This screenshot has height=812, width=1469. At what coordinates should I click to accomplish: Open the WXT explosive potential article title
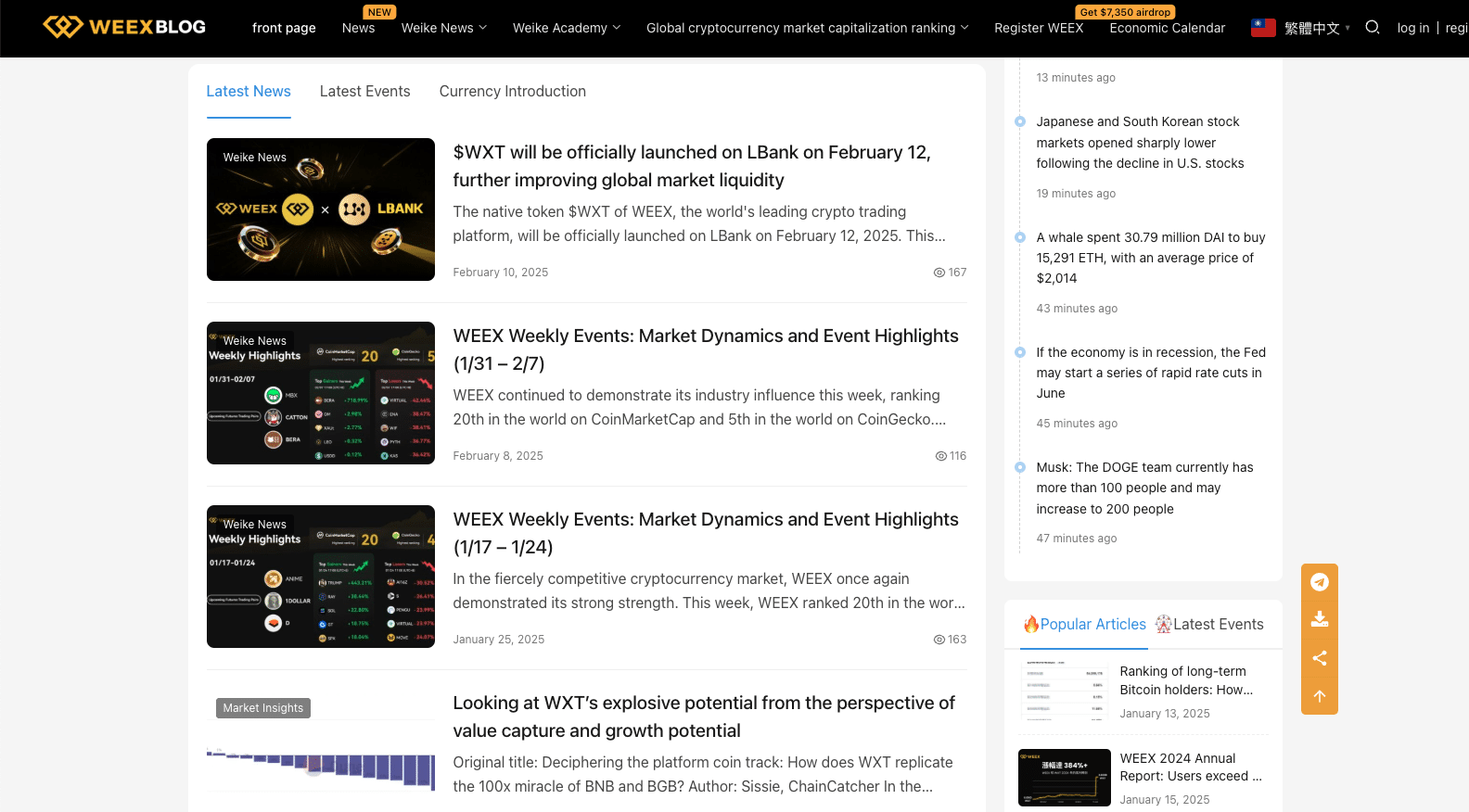[704, 717]
